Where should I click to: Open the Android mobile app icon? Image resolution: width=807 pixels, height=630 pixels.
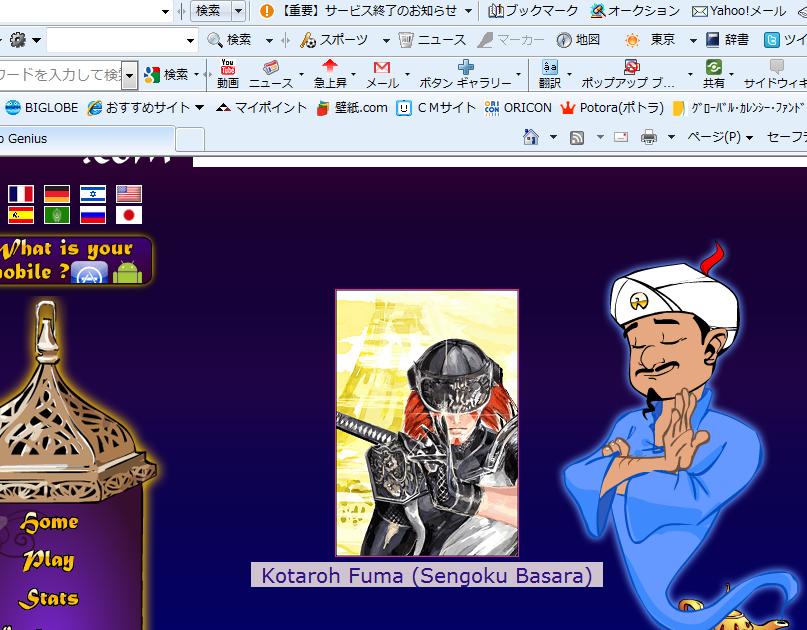(x=127, y=272)
